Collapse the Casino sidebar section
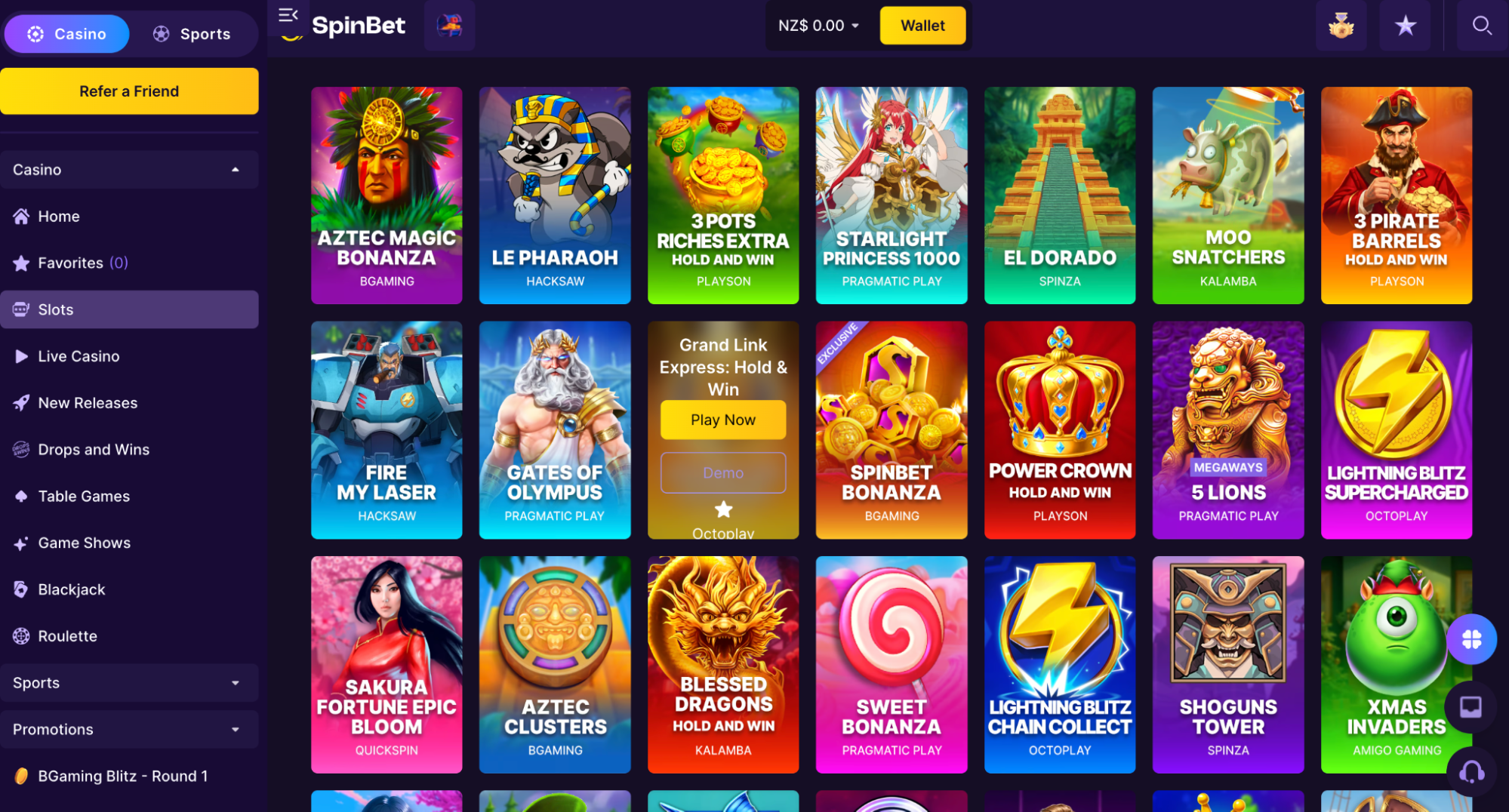Screen dimensions: 1509x812 click(129, 170)
